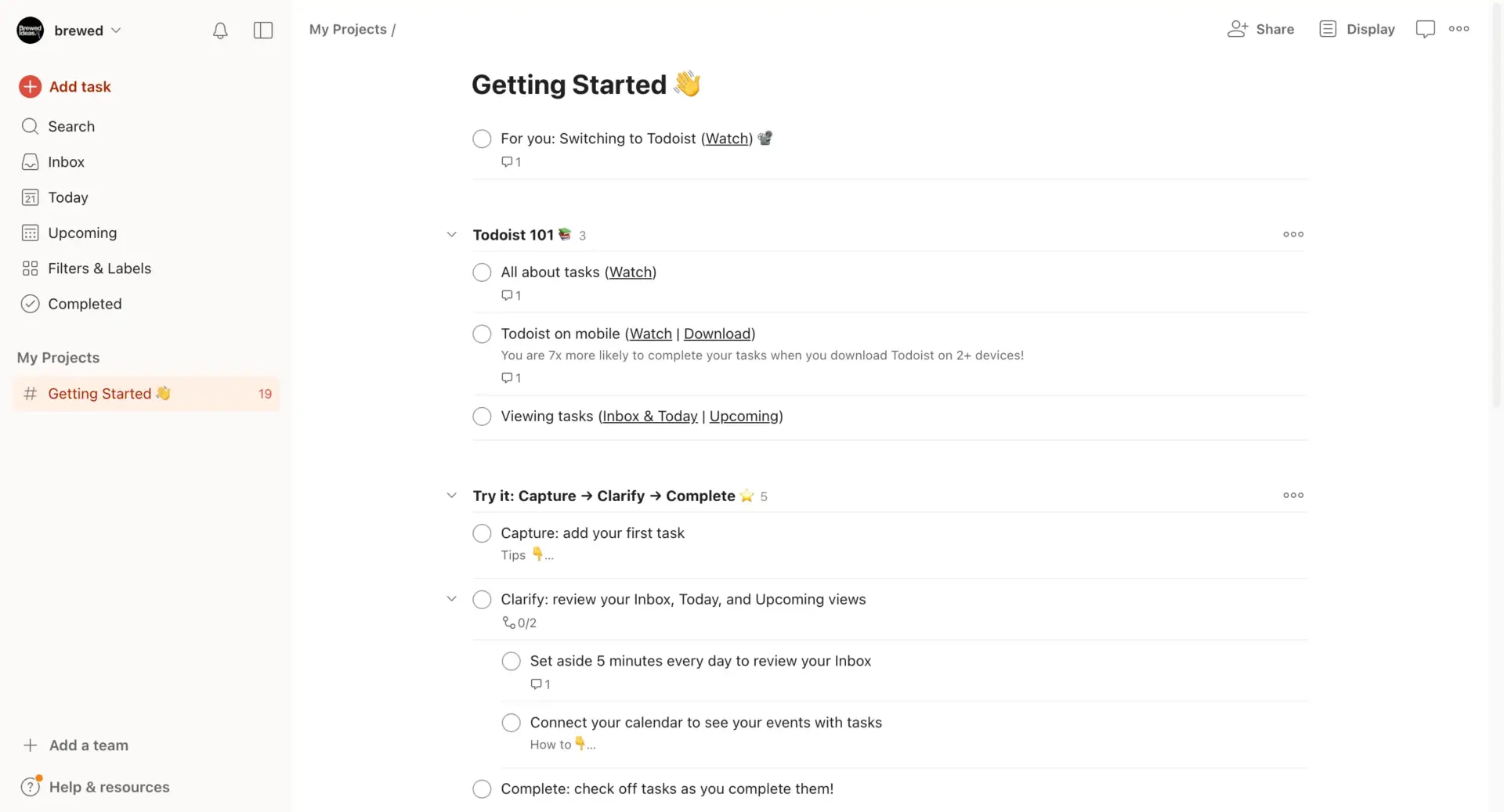Viewport: 1504px width, 812px height.
Task: Mark Viewing tasks as complete
Action: coord(482,417)
